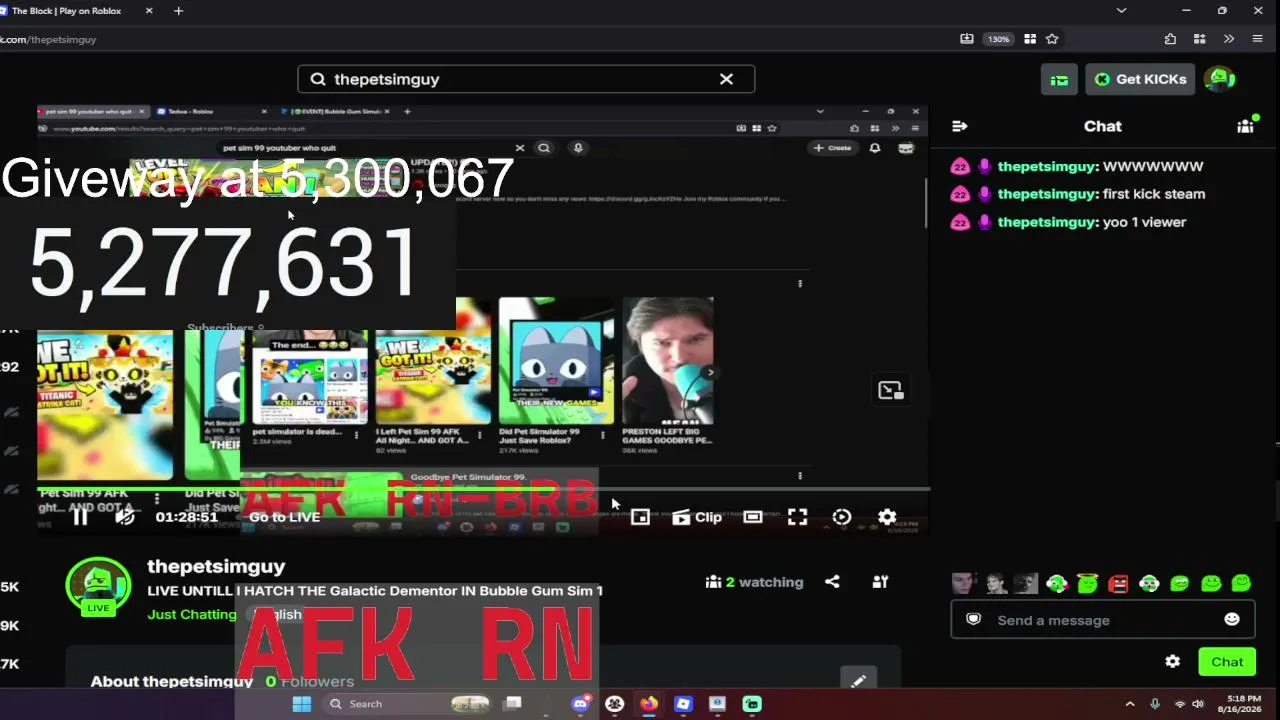This screenshot has height=720, width=1280.
Task: Click the circular play icon beside fullscreen
Action: [842, 517]
